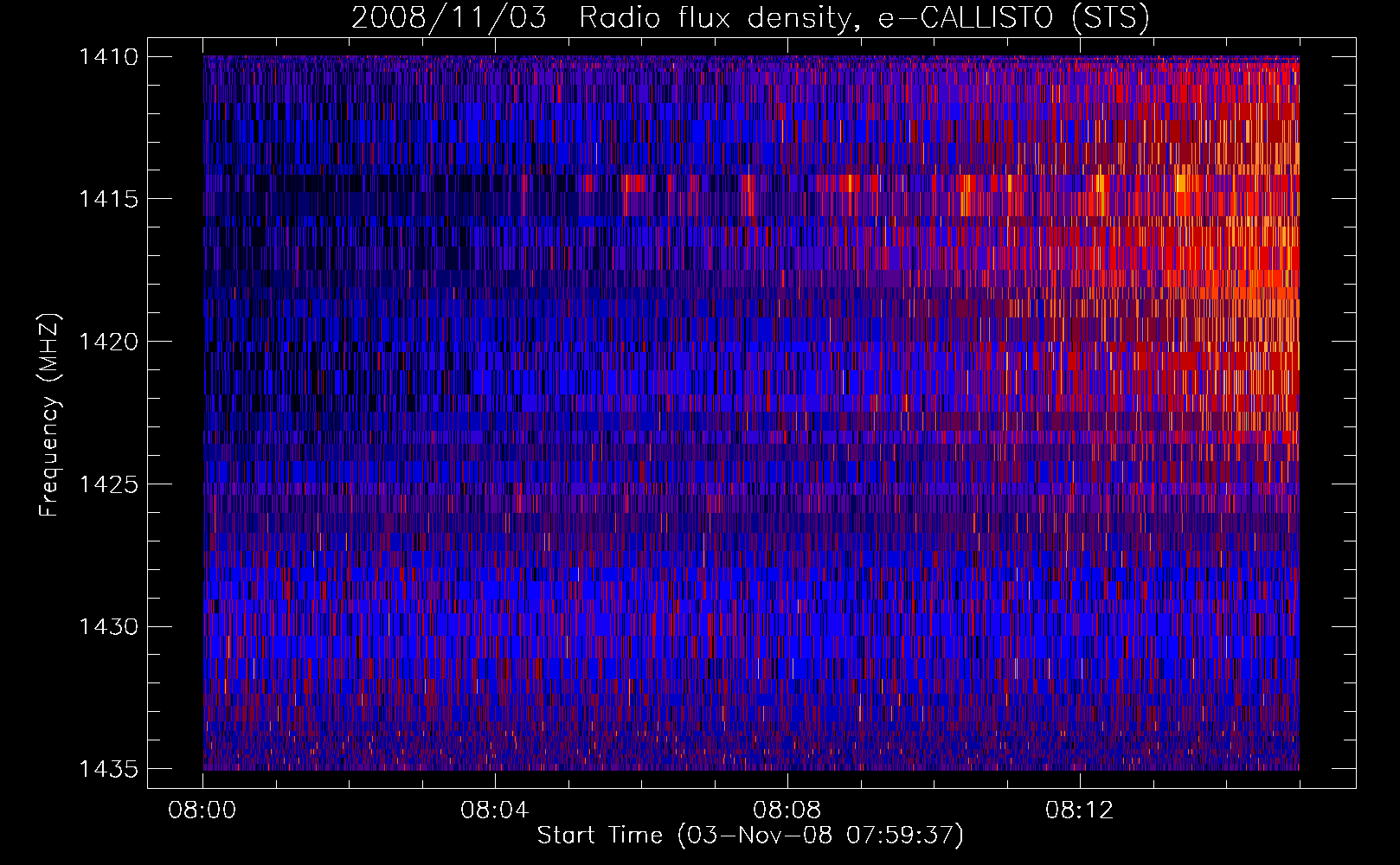The height and width of the screenshot is (865, 1400).
Task: Click the 08:12 time tick label
Action: 1080,811
